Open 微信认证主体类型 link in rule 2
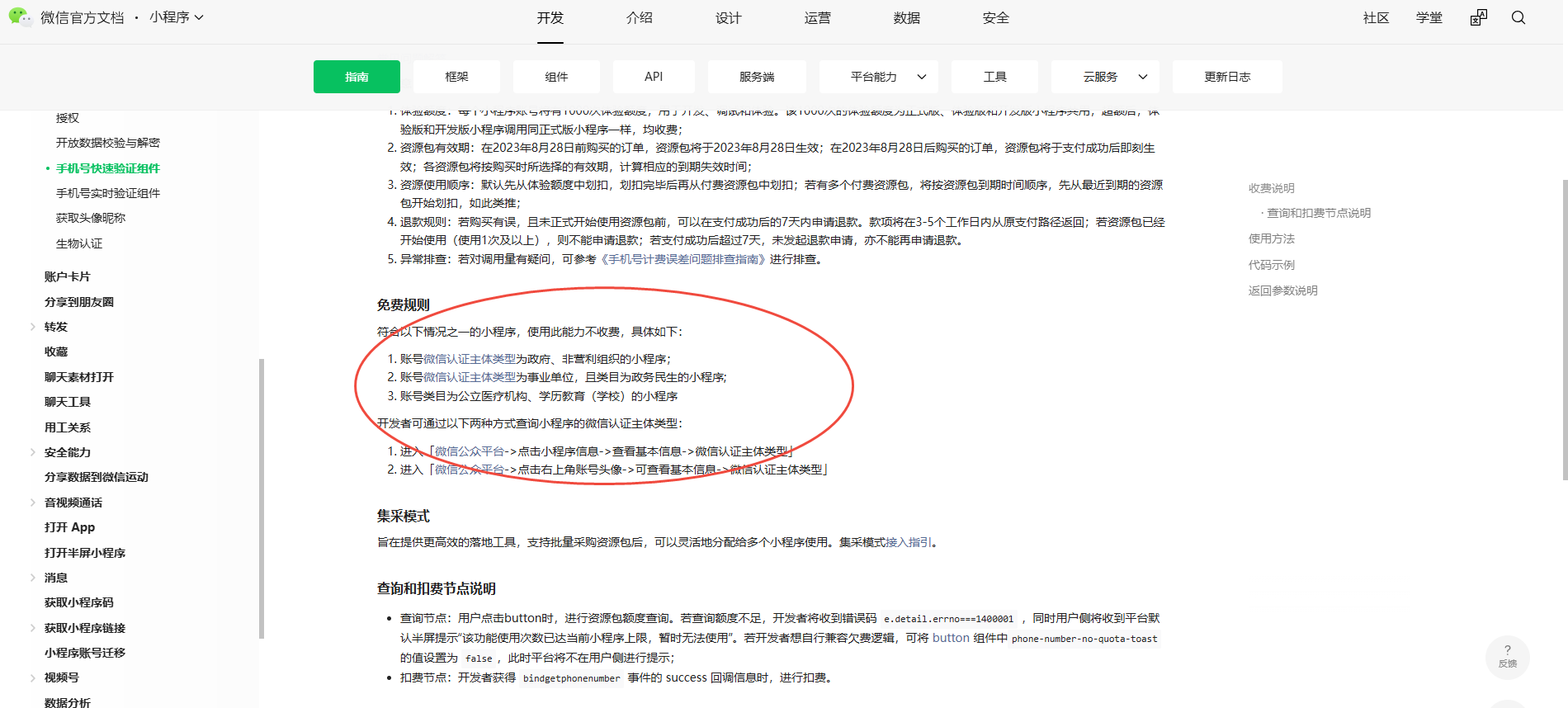 point(470,377)
